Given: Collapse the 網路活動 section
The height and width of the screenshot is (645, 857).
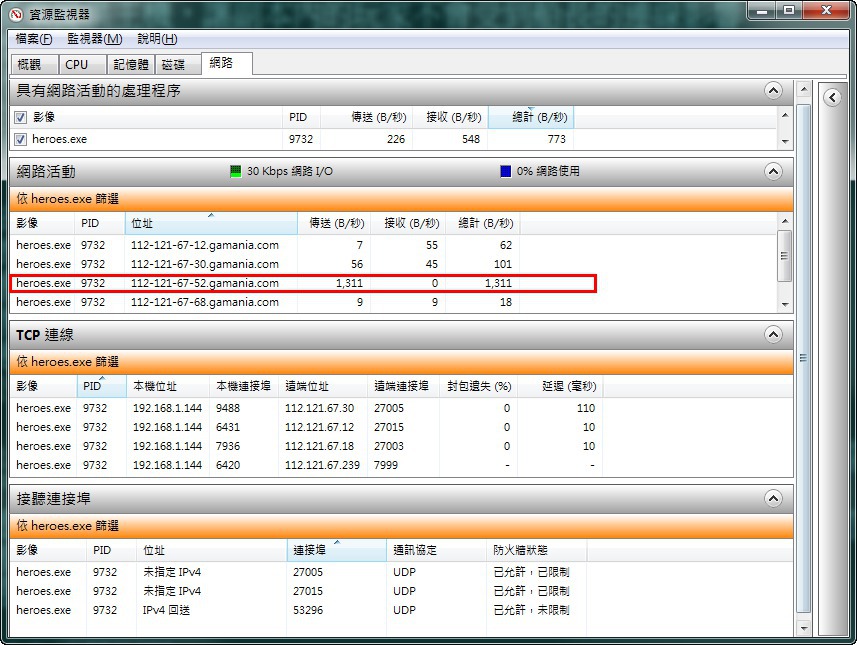Looking at the screenshot, I should point(773,172).
